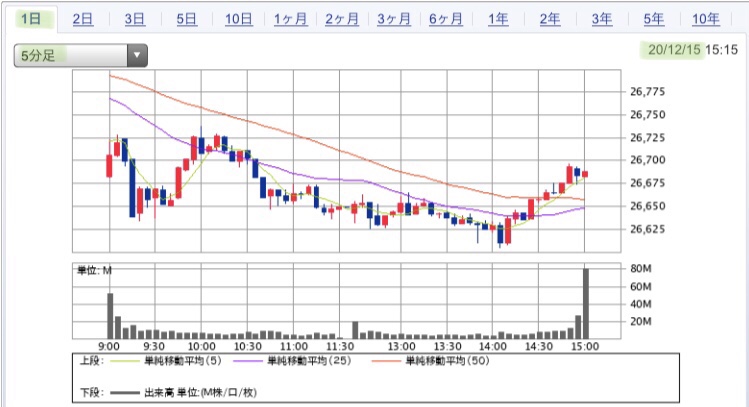The image size is (749, 407).
Task: Click the 15:00 time axis label
Action: (x=585, y=347)
